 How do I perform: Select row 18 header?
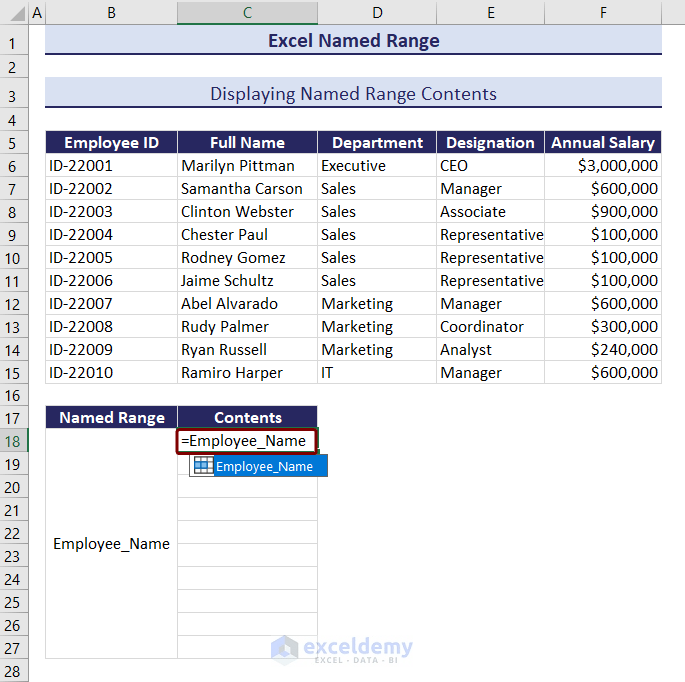13,441
